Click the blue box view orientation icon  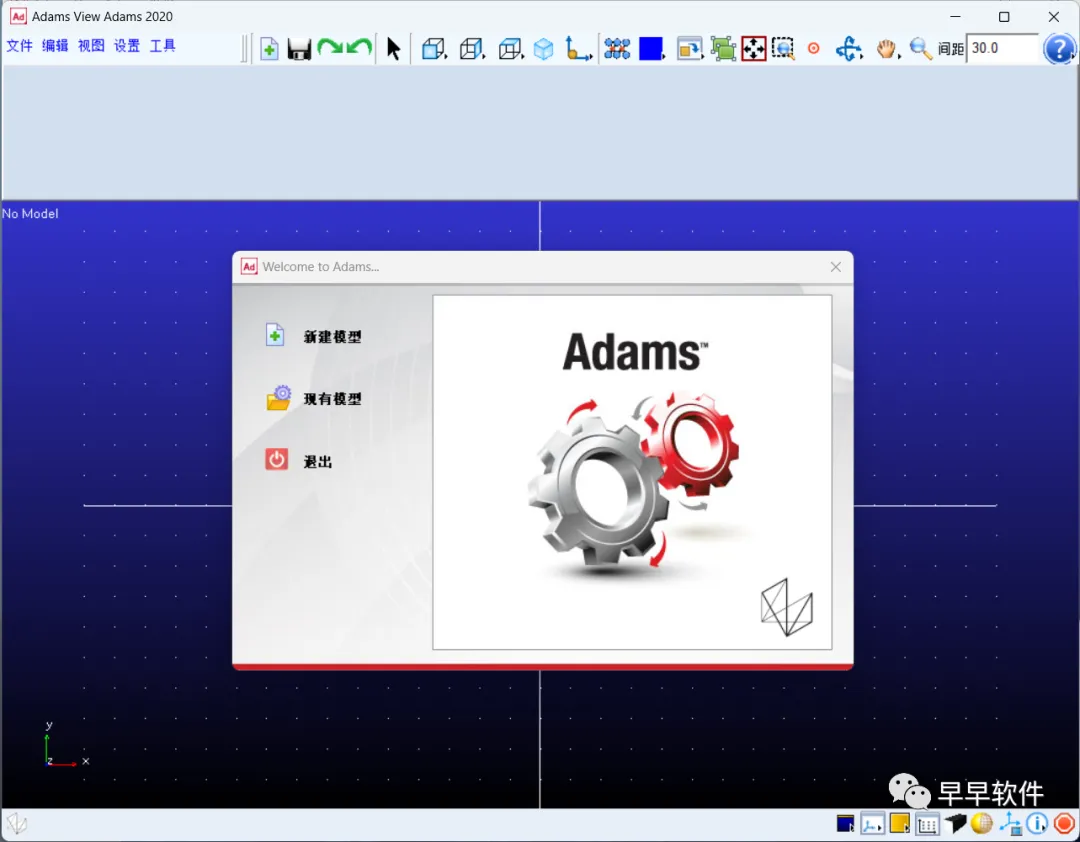[x=434, y=49]
